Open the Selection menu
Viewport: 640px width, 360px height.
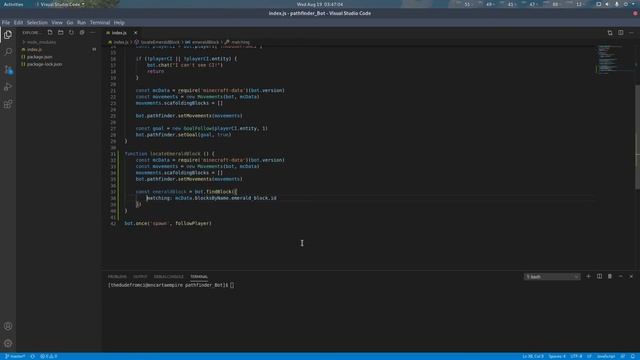click(37, 22)
